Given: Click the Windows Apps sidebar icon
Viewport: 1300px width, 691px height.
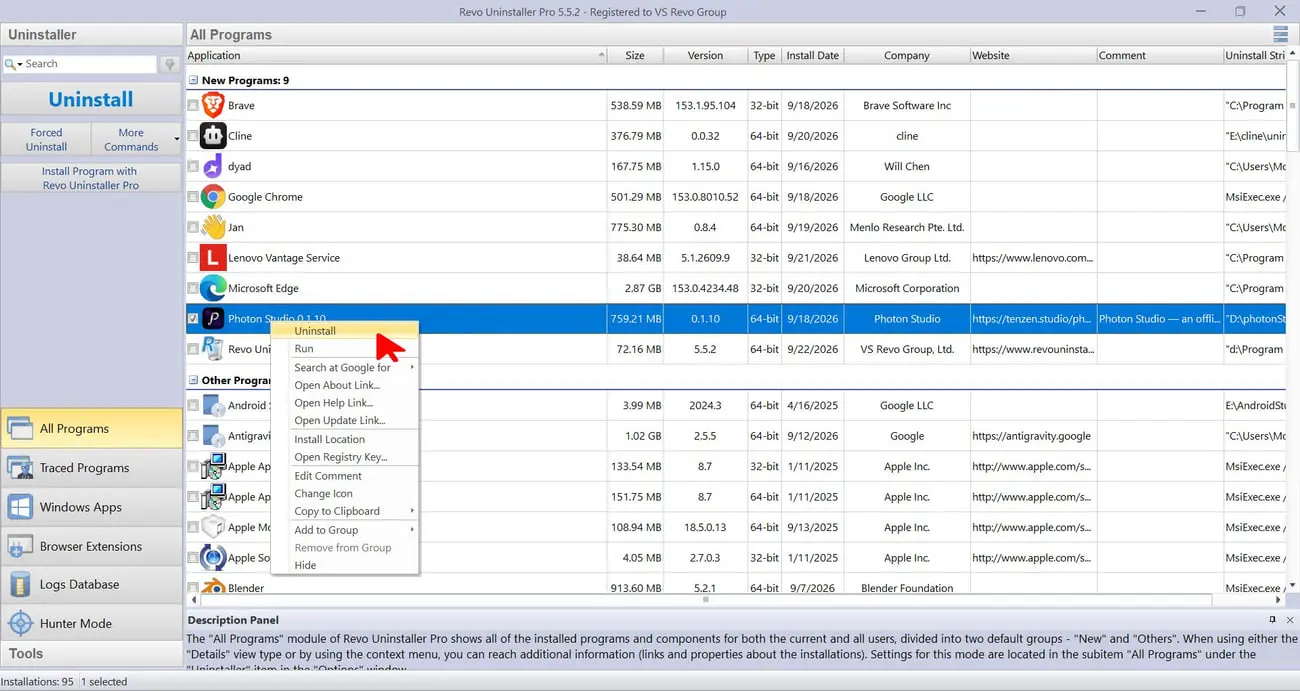Looking at the screenshot, I should (x=20, y=507).
